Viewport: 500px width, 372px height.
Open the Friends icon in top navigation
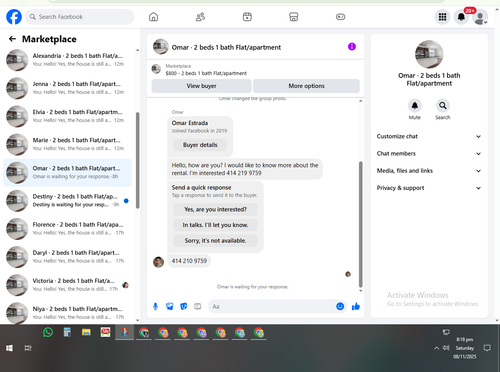point(200,17)
